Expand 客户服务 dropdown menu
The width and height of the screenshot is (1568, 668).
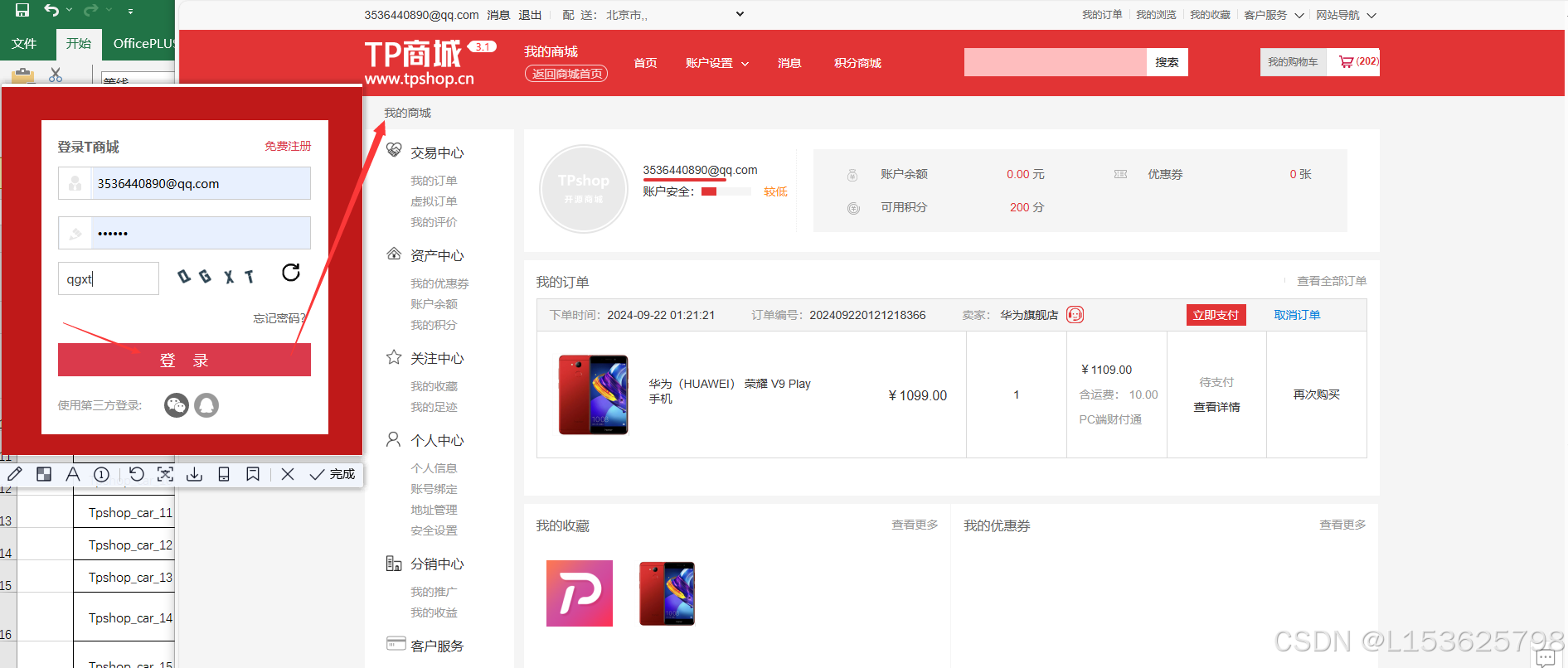tap(1274, 15)
